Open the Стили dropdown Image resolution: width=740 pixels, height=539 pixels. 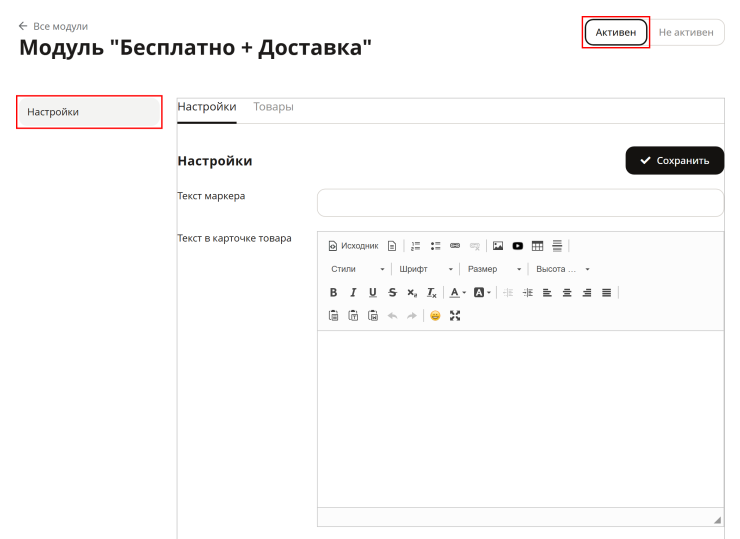coord(358,269)
